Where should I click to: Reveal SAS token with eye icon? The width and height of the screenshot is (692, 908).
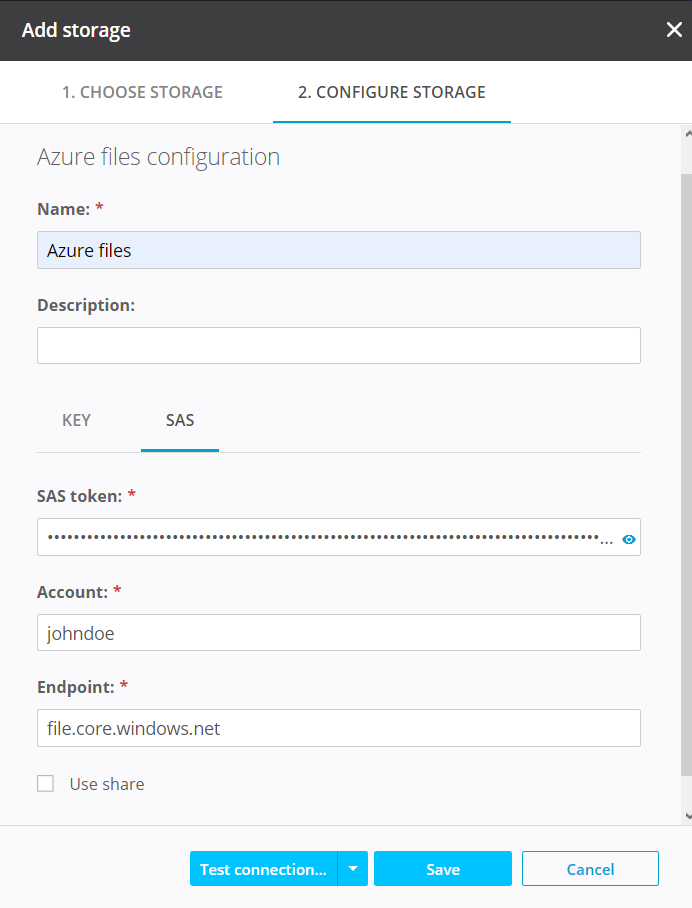(x=629, y=539)
